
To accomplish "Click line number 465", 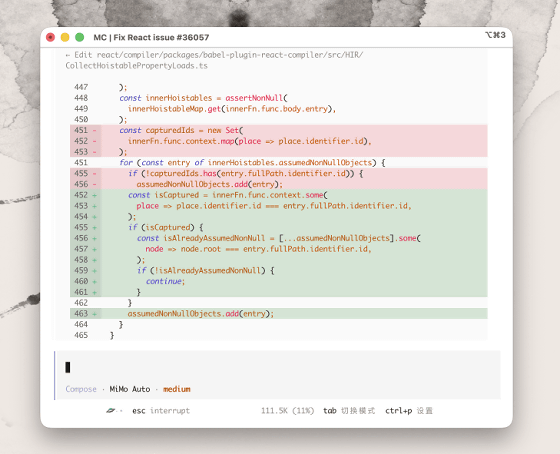I will 81,335.
